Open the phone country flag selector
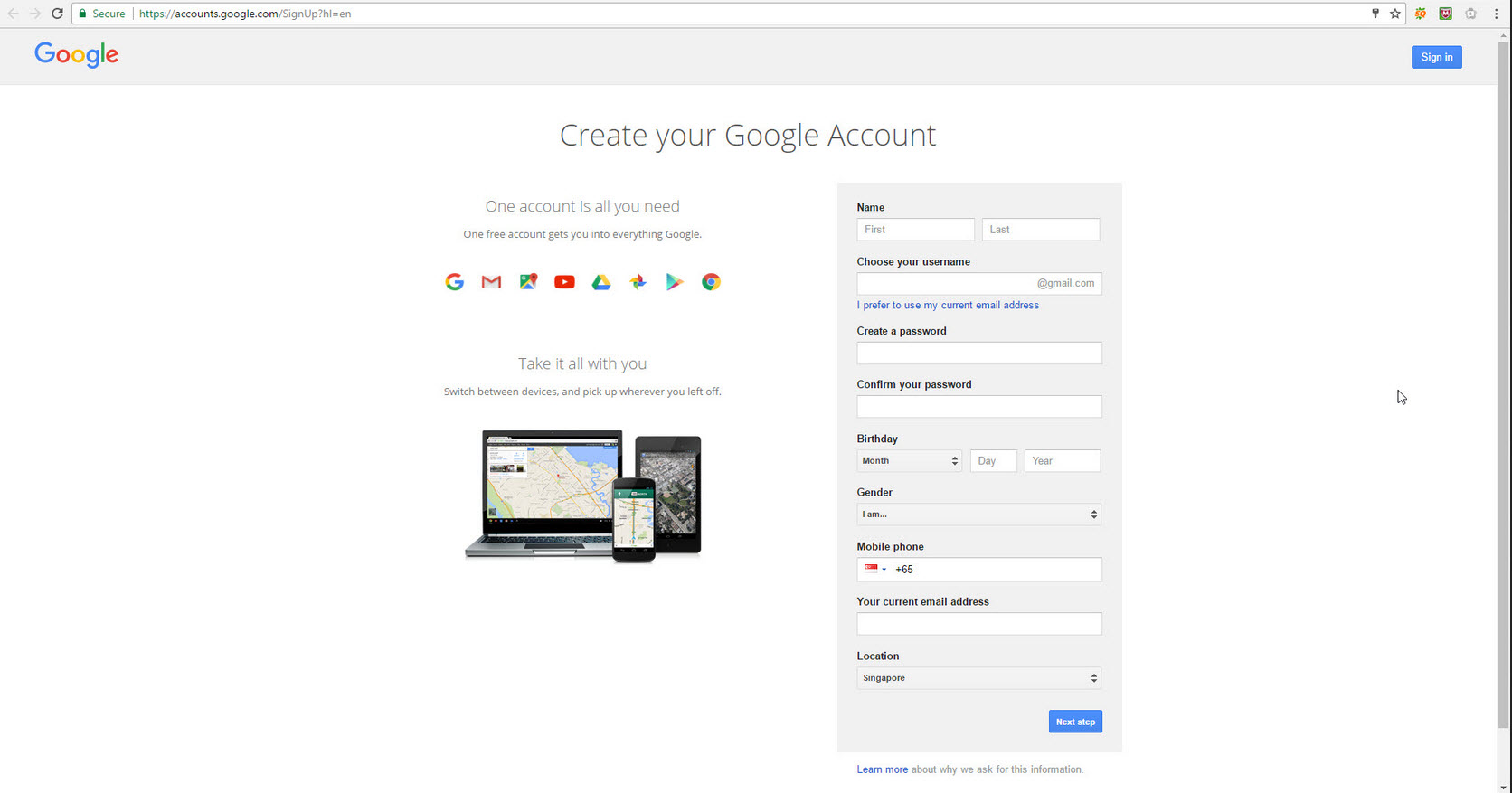Viewport: 1512px width, 793px height. 874,569
